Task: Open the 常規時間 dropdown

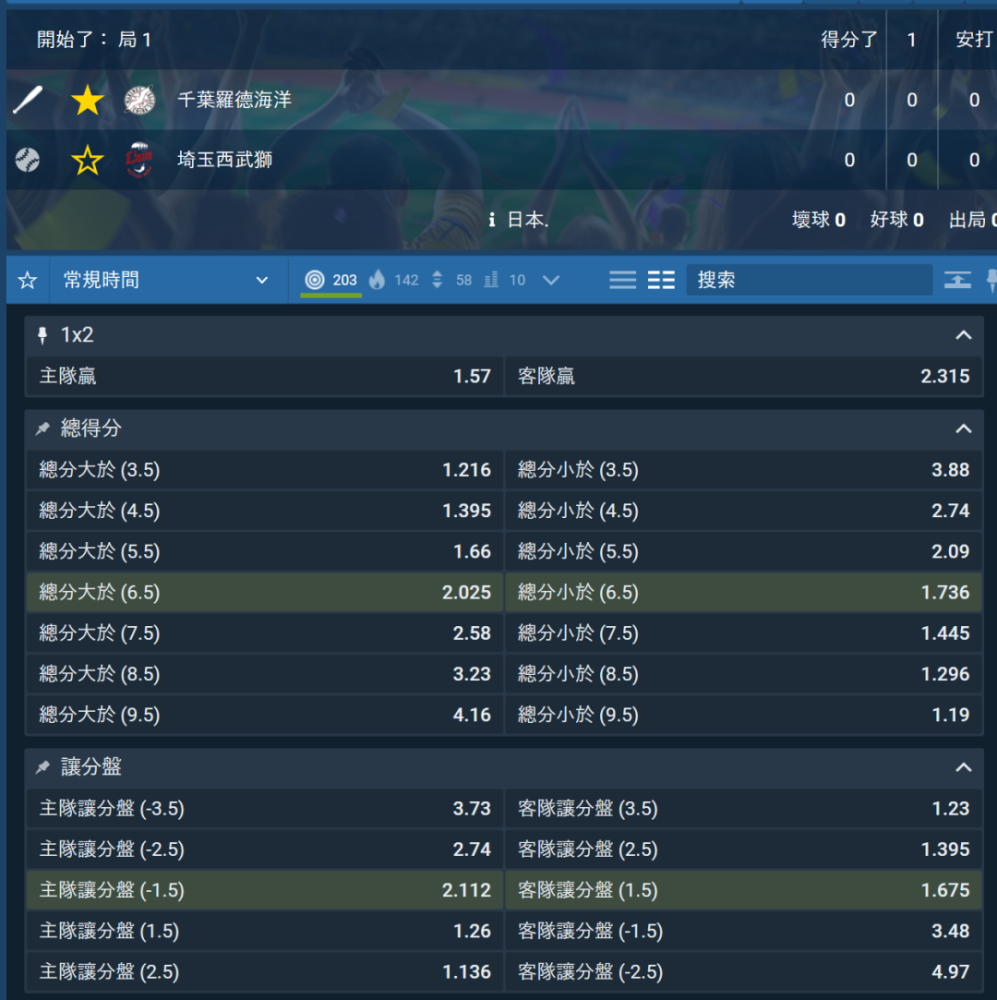Action: coord(166,281)
